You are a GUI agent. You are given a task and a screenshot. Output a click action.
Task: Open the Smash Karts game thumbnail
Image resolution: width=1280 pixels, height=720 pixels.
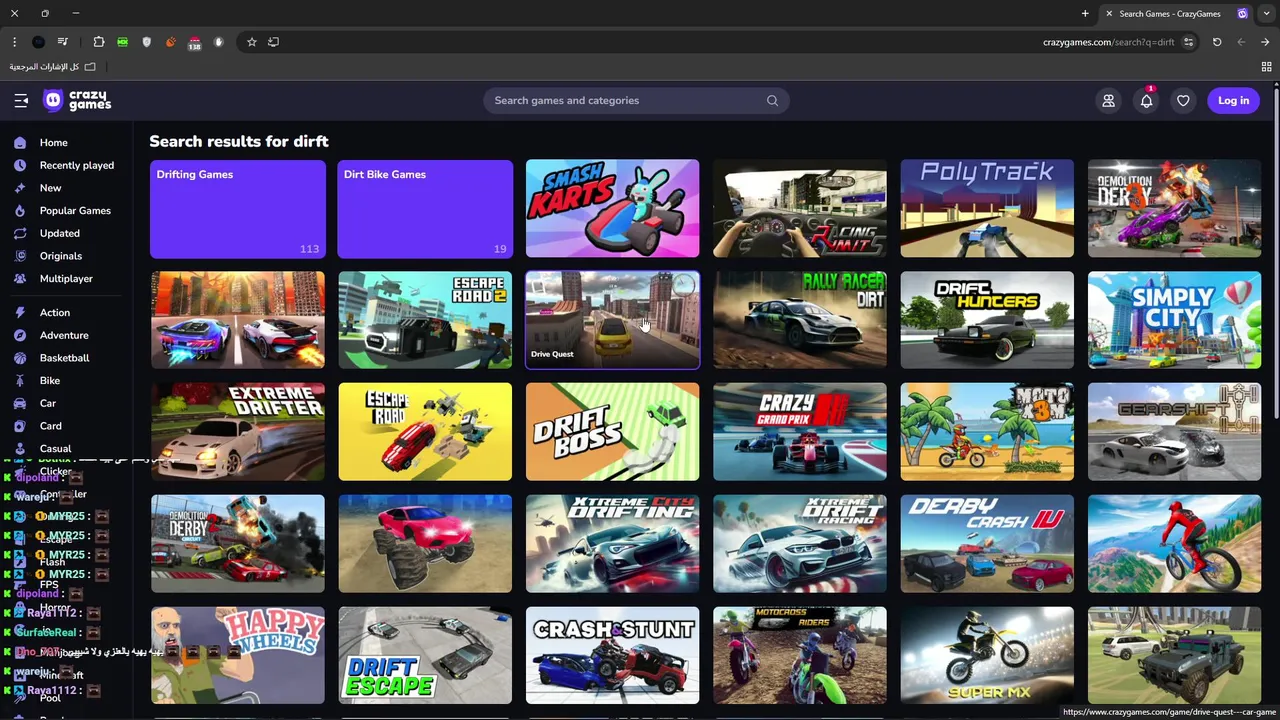pos(612,209)
